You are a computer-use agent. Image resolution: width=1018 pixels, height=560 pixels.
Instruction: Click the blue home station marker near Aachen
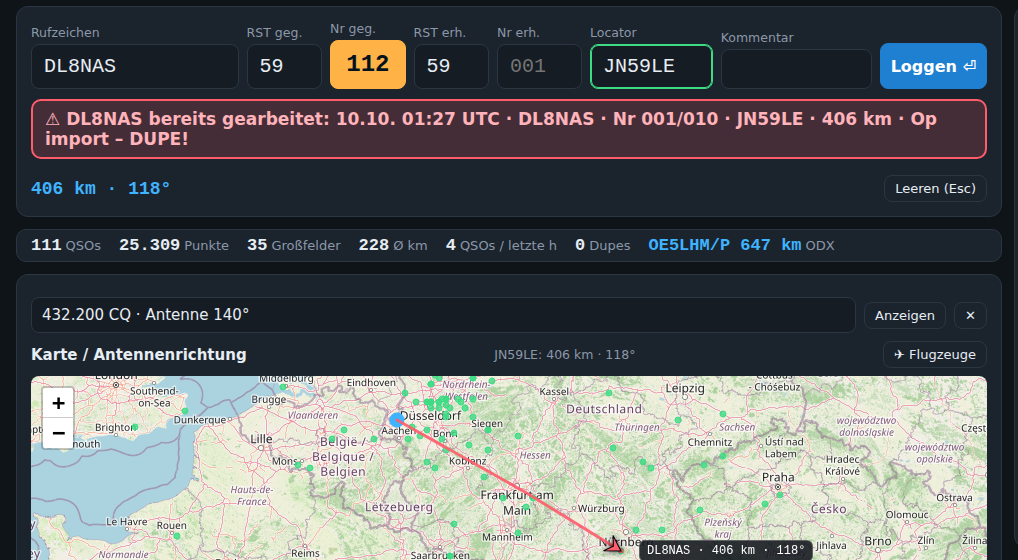(397, 419)
